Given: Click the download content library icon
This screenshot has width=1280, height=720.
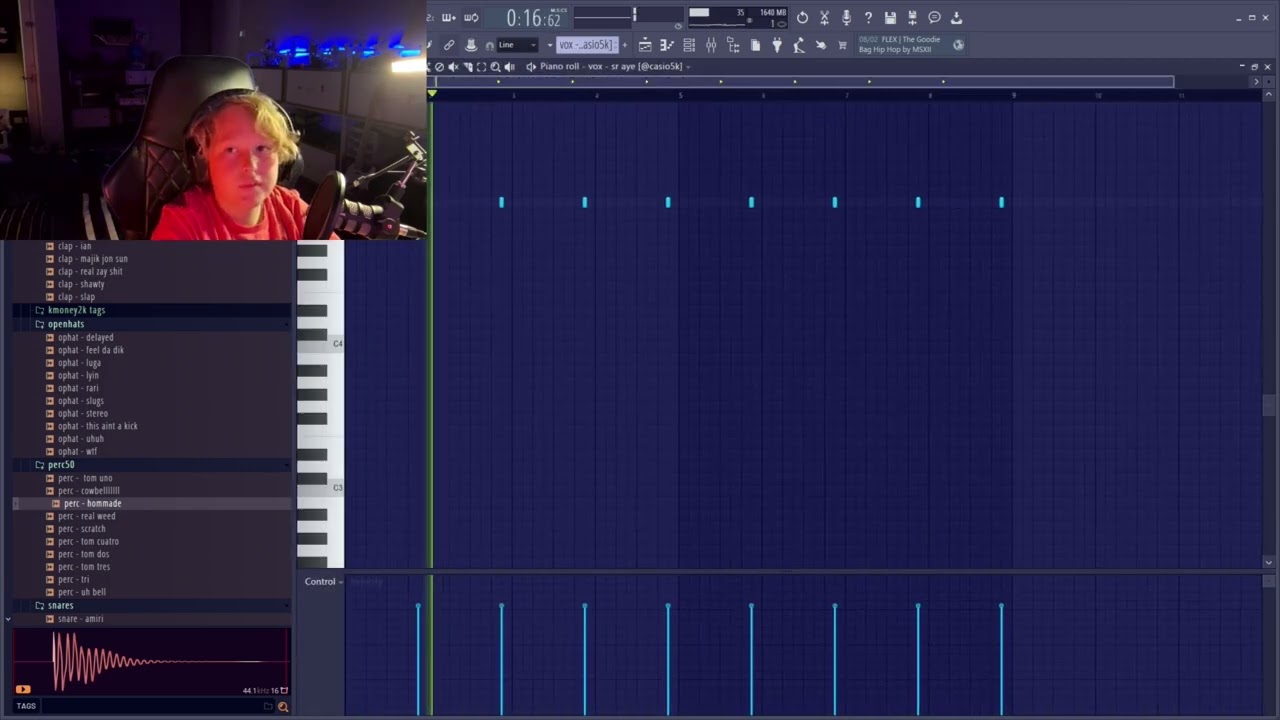Looking at the screenshot, I should (x=956, y=17).
